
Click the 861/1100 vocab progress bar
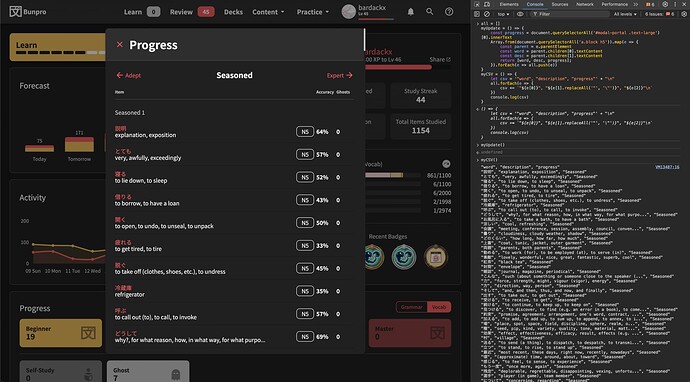[x=392, y=175]
